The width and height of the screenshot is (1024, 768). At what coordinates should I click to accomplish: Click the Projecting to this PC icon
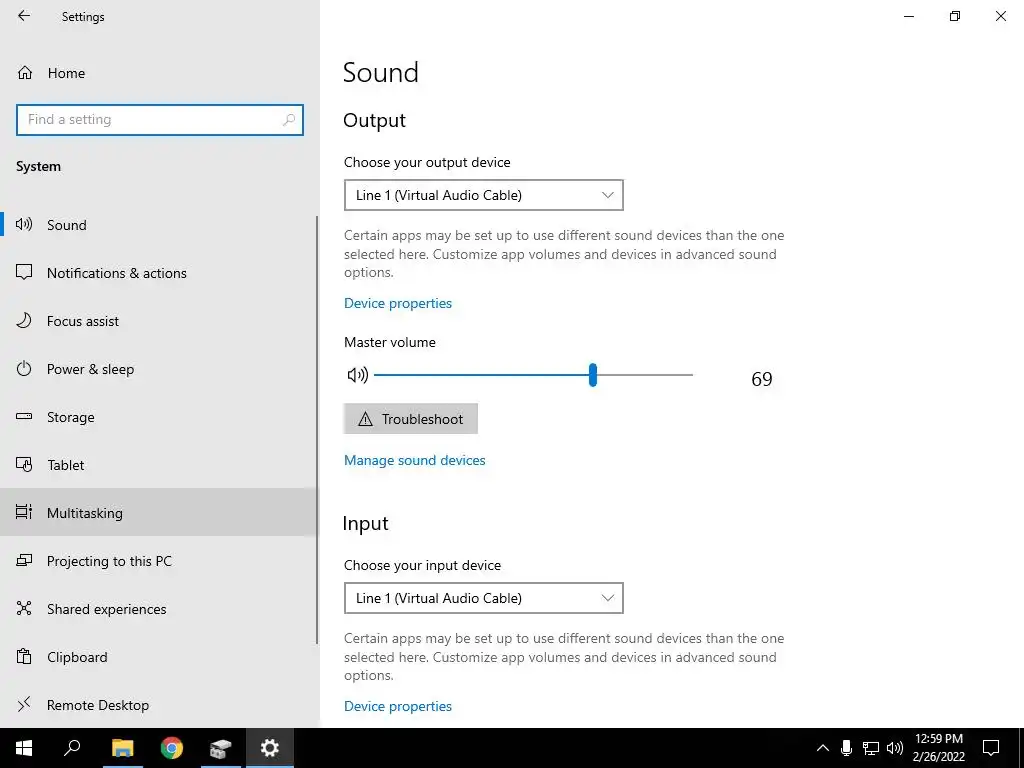[24, 560]
